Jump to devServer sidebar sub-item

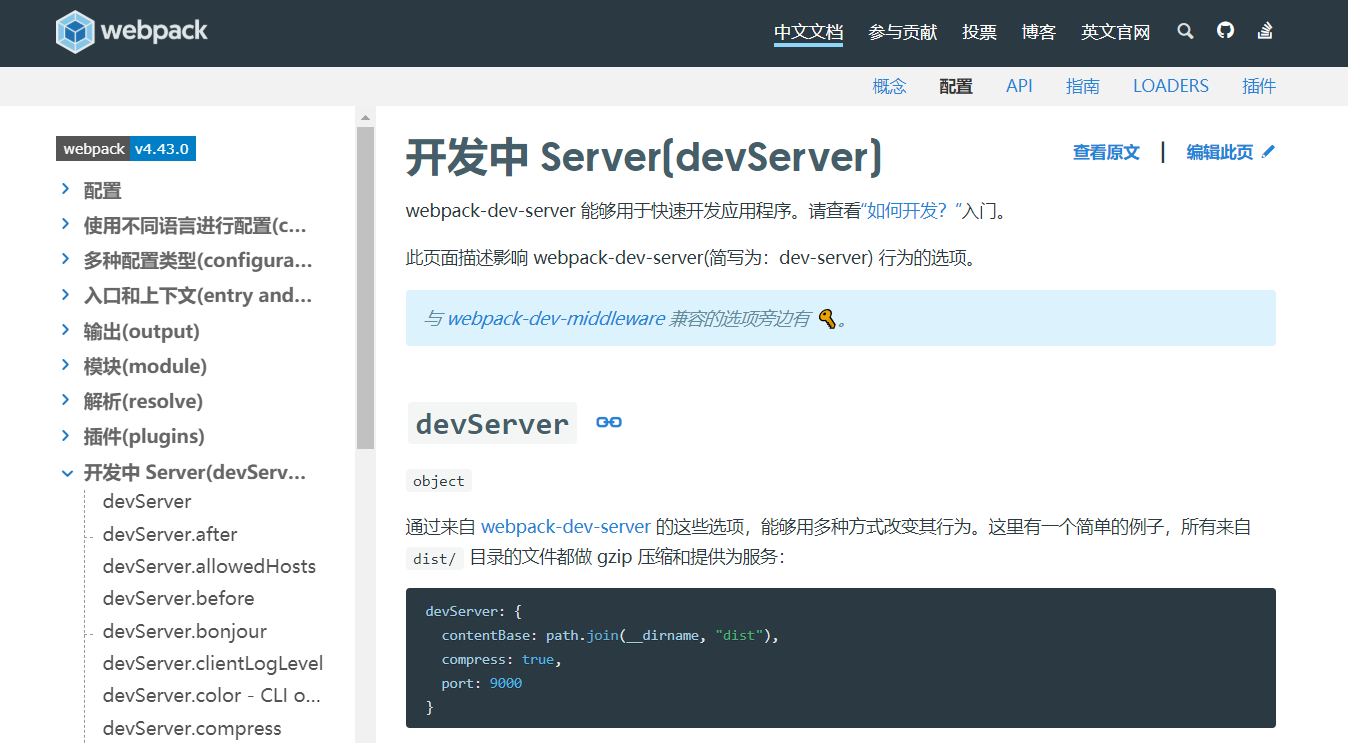[x=147, y=501]
